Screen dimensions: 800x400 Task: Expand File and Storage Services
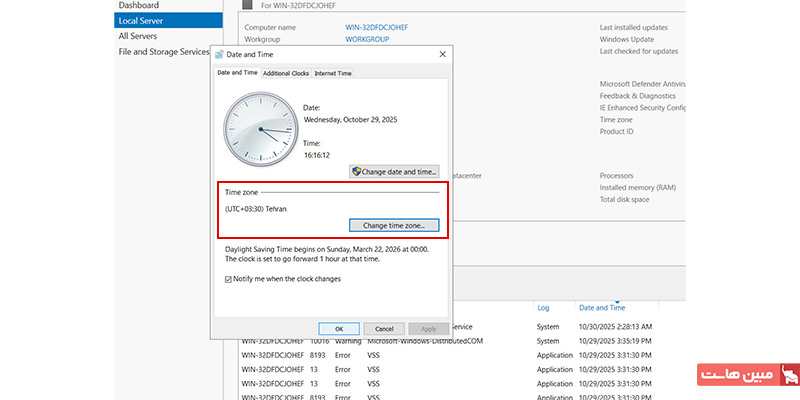tap(164, 51)
